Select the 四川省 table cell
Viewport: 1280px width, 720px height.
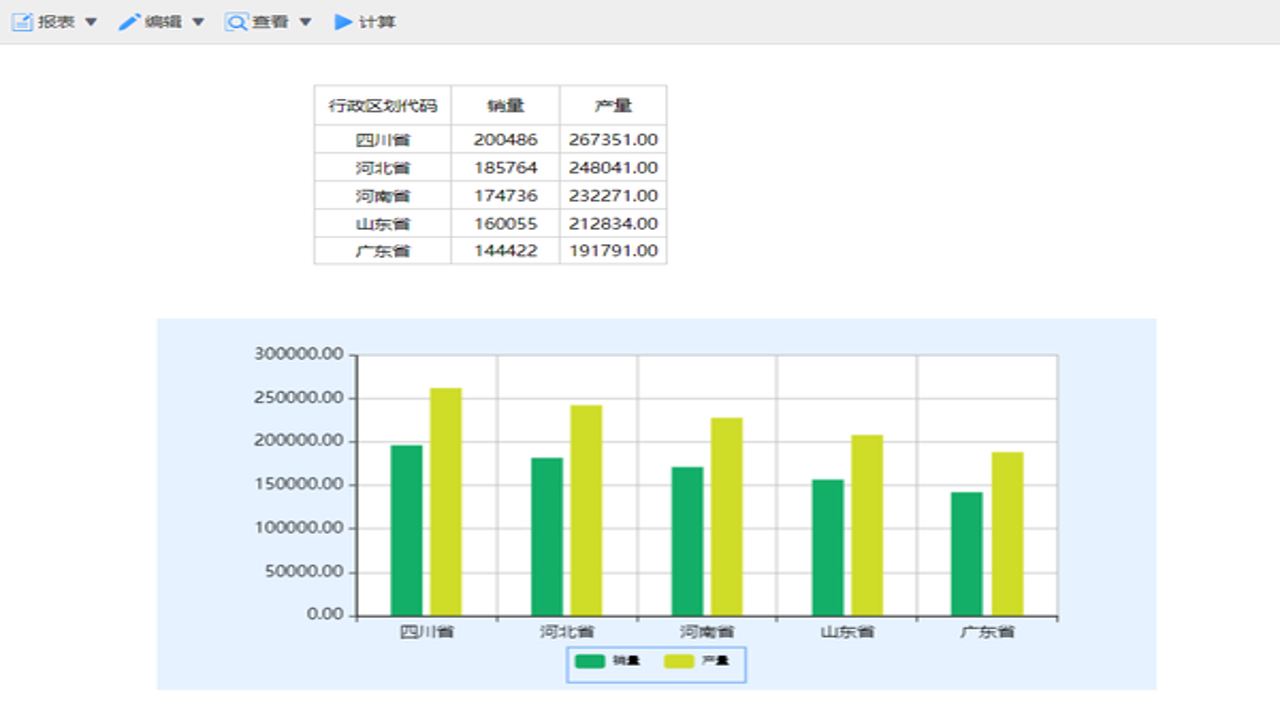[x=383, y=140]
